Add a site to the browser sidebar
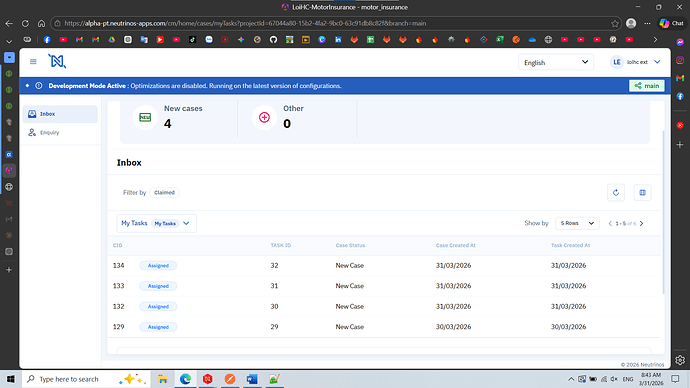 (680, 145)
